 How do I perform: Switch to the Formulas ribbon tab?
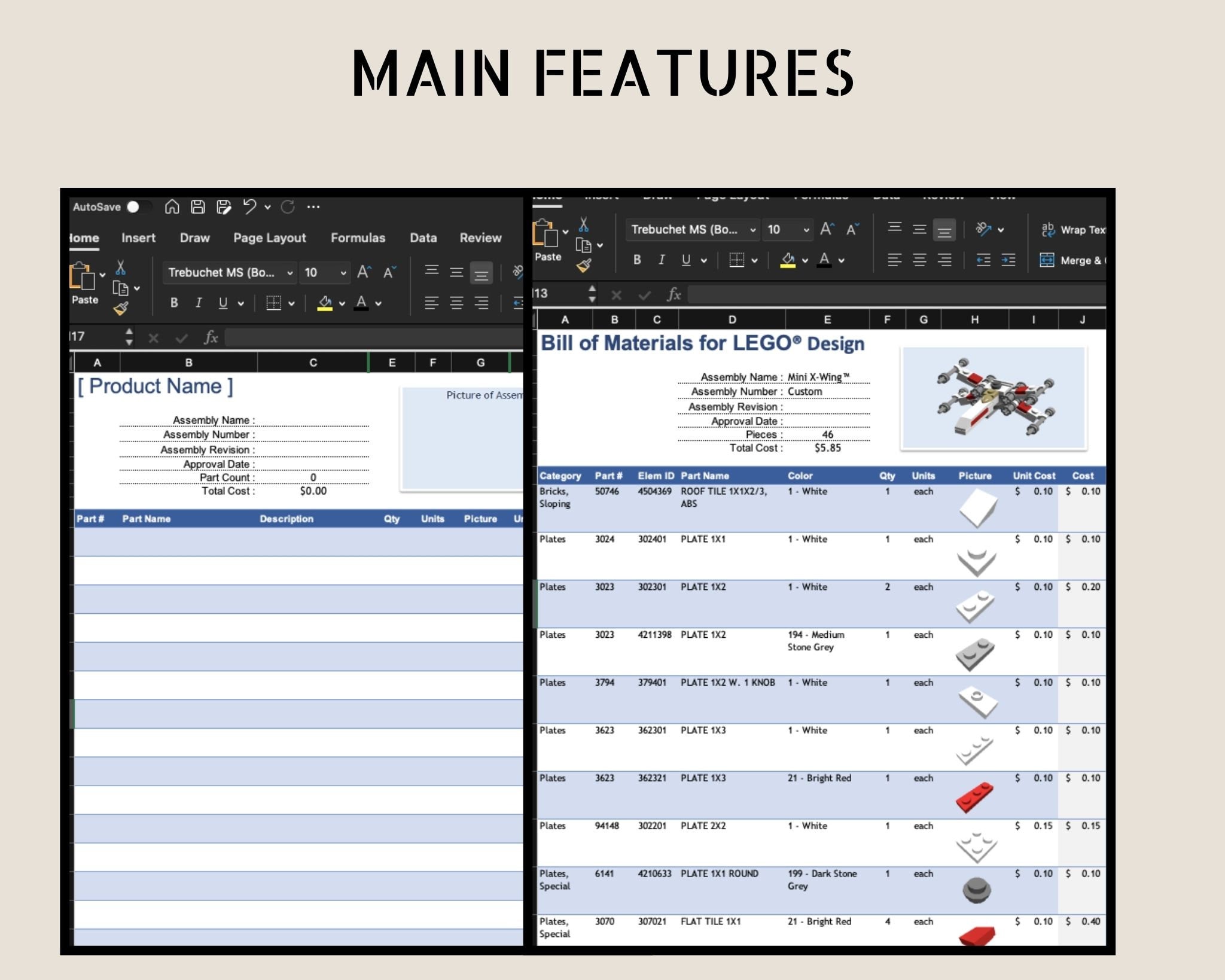(x=358, y=238)
